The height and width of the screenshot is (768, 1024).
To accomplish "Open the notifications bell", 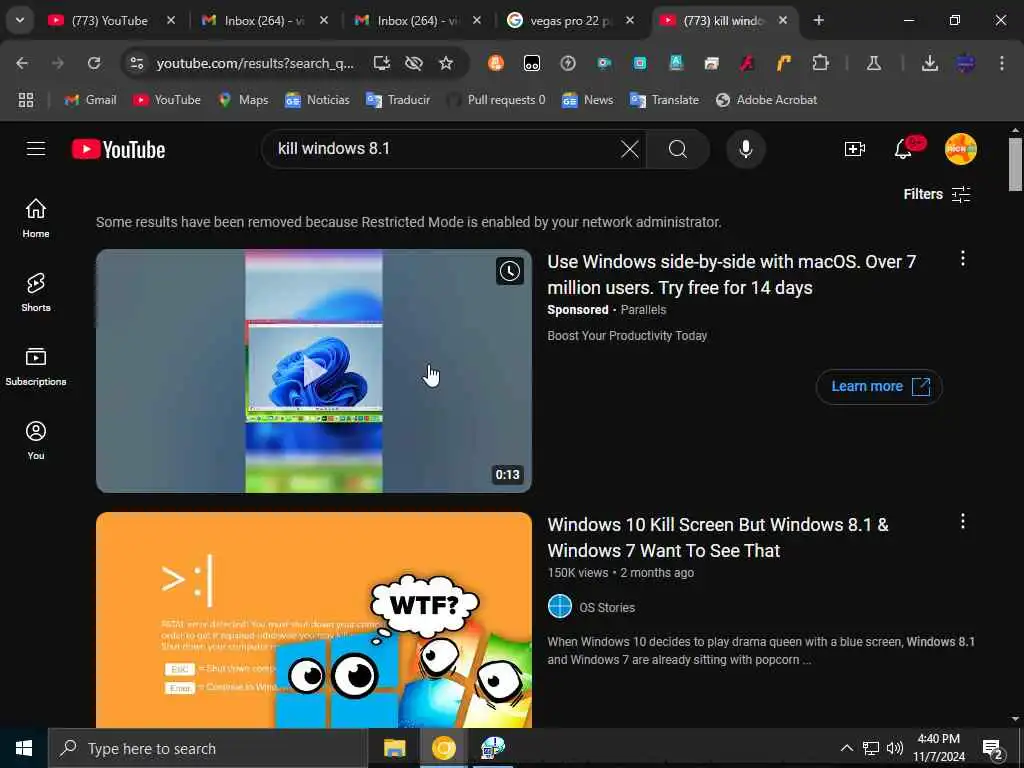I will tap(903, 149).
